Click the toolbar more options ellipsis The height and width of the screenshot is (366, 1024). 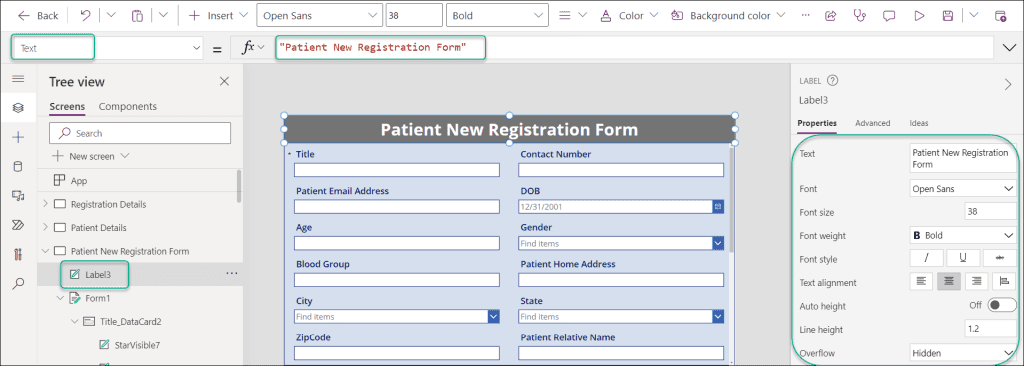(805, 15)
